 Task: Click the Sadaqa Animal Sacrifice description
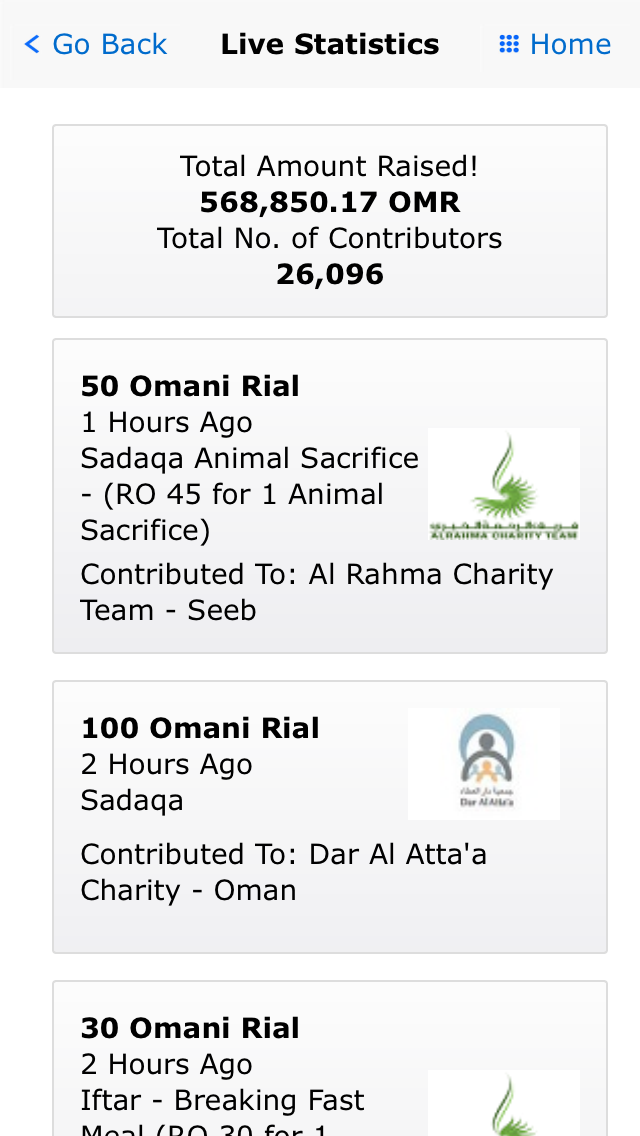point(249,494)
